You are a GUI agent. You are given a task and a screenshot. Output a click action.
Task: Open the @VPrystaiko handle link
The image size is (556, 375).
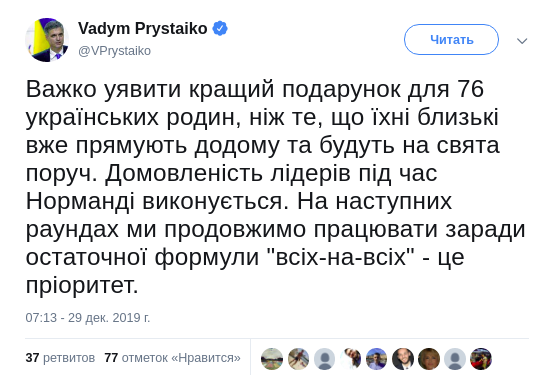pos(115,51)
